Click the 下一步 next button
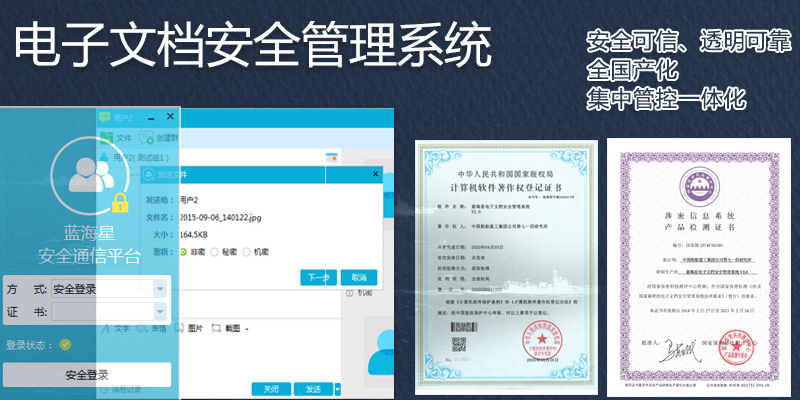This screenshot has height=400, width=800. pyautogui.click(x=318, y=277)
